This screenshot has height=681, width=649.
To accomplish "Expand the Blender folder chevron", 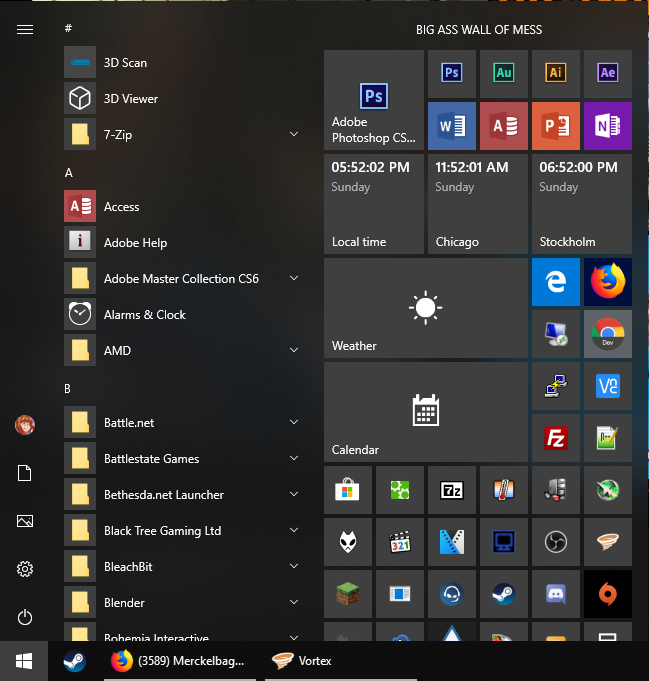I will [x=294, y=602].
